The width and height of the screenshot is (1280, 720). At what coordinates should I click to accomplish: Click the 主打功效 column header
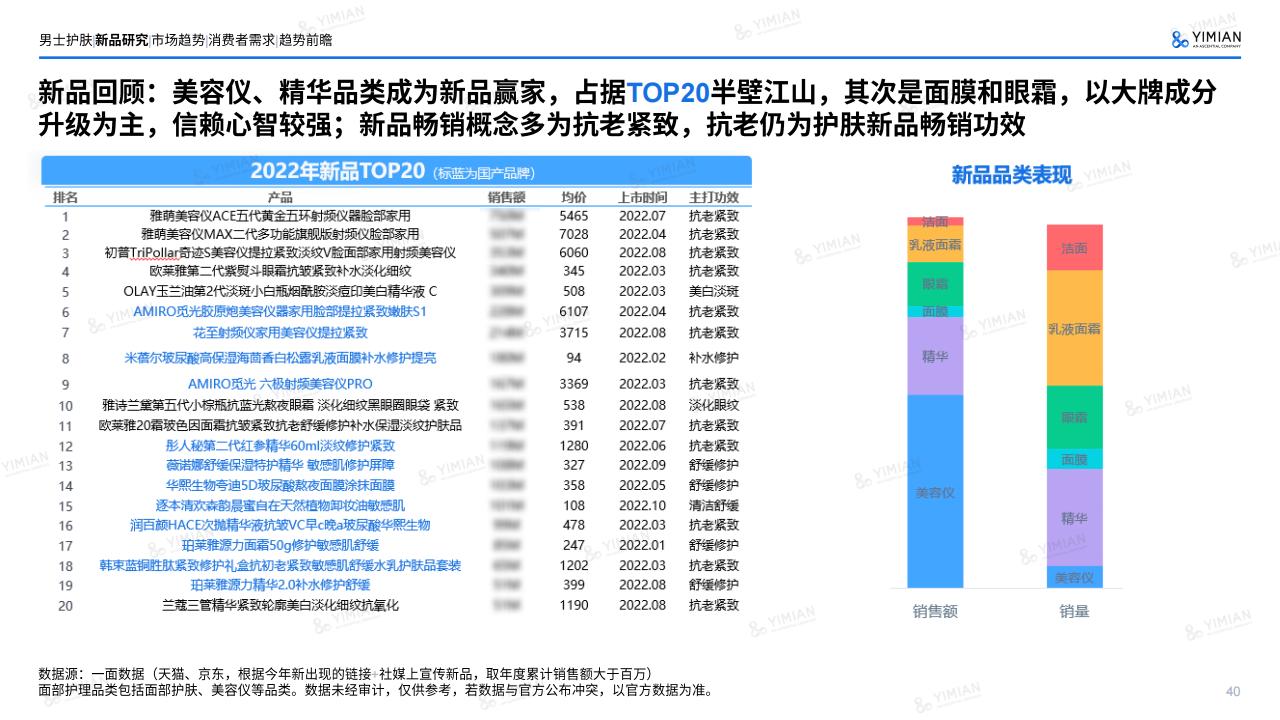click(x=714, y=196)
